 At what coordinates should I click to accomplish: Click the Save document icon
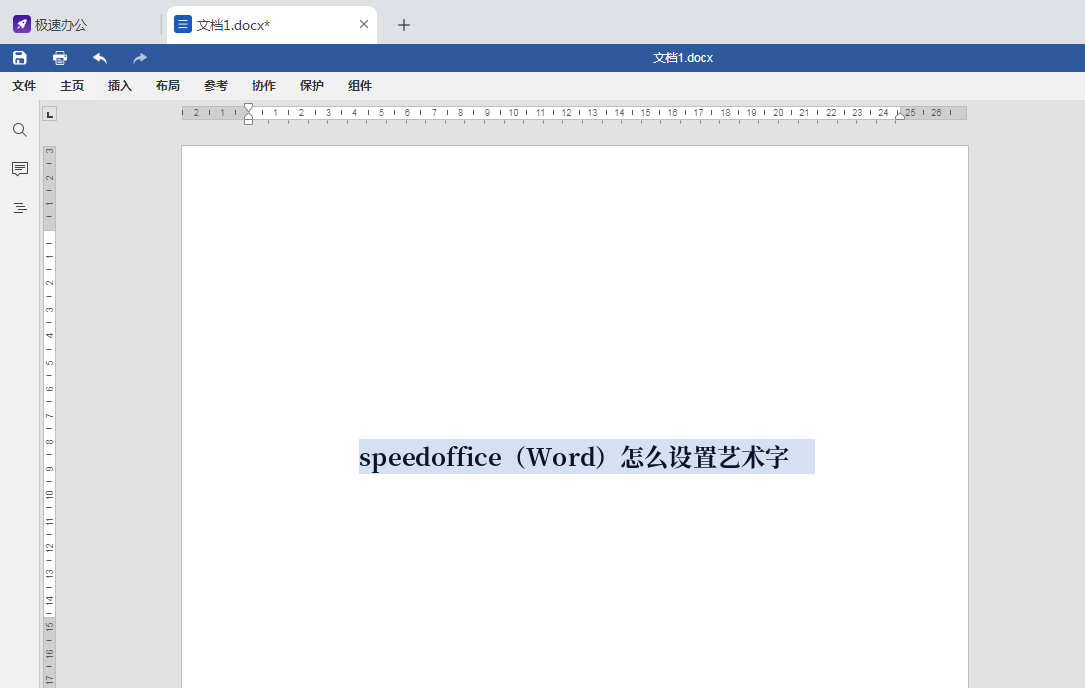pyautogui.click(x=19, y=58)
